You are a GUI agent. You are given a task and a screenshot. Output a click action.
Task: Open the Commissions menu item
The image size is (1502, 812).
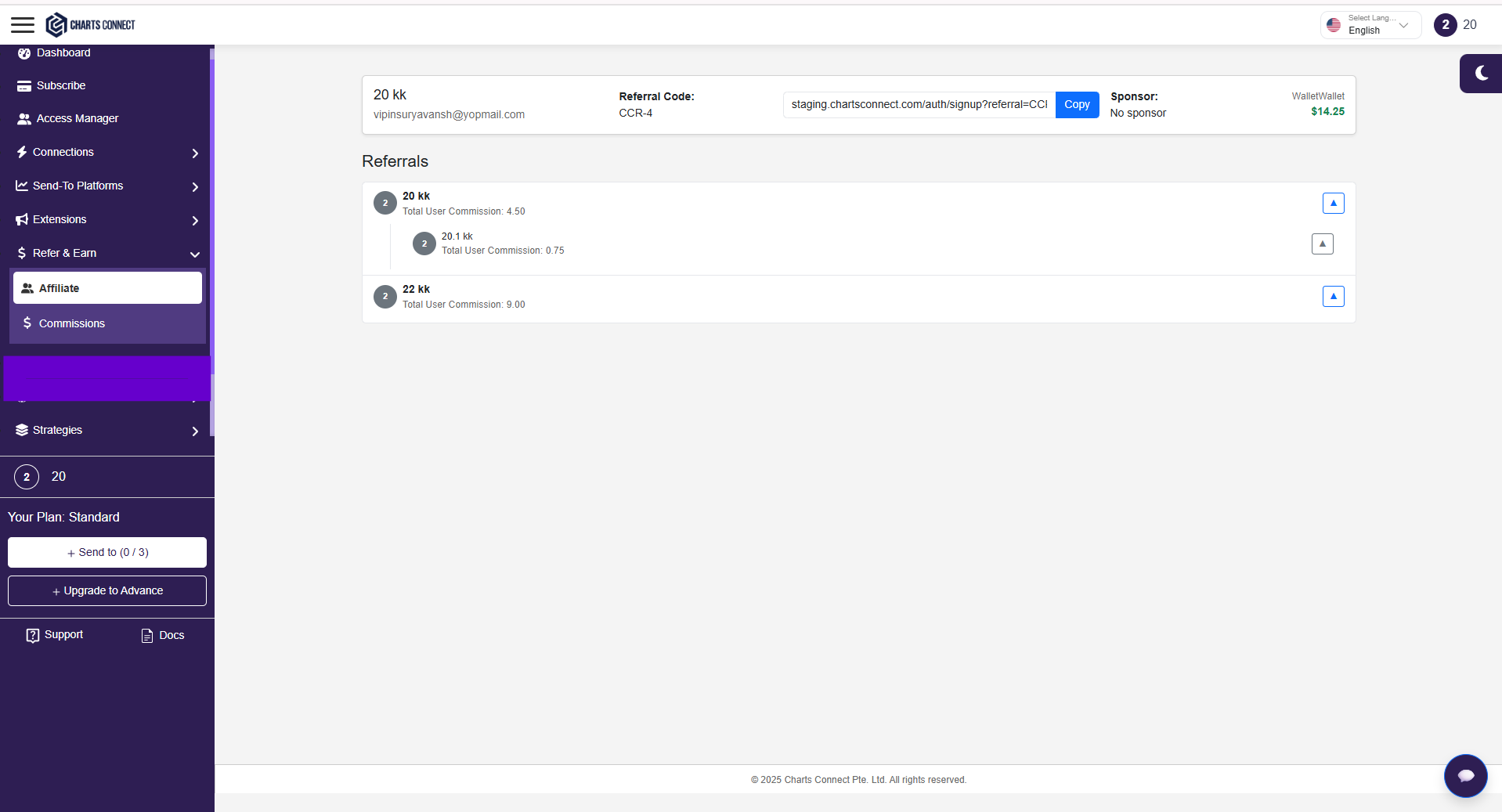click(x=71, y=323)
